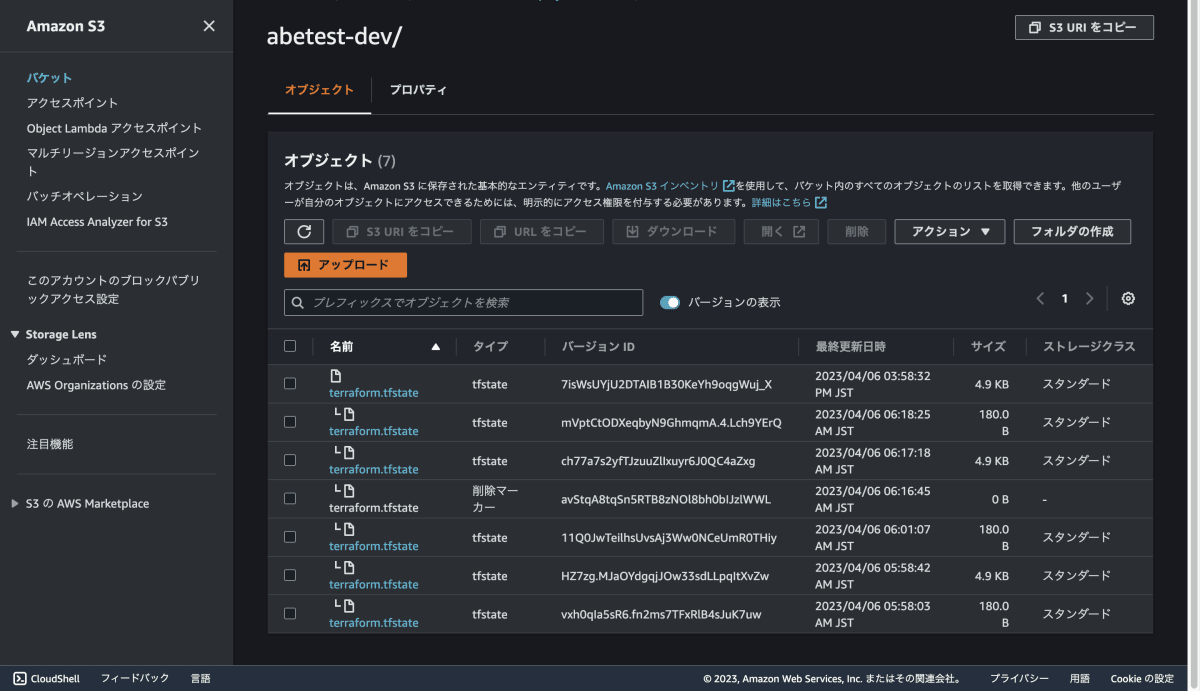Image resolution: width=1200 pixels, height=691 pixels.
Task: Check the row with version mVptCtODXeqbyN9GhmqmA.4.Lch9YErQ
Action: pyautogui.click(x=290, y=422)
